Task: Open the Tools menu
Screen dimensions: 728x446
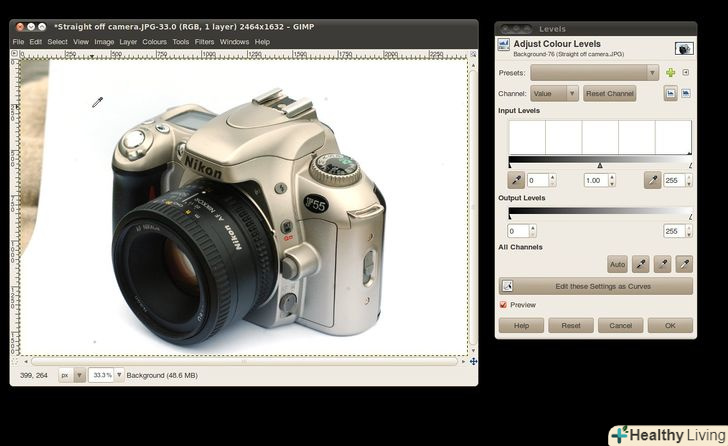Action: pyautogui.click(x=181, y=42)
